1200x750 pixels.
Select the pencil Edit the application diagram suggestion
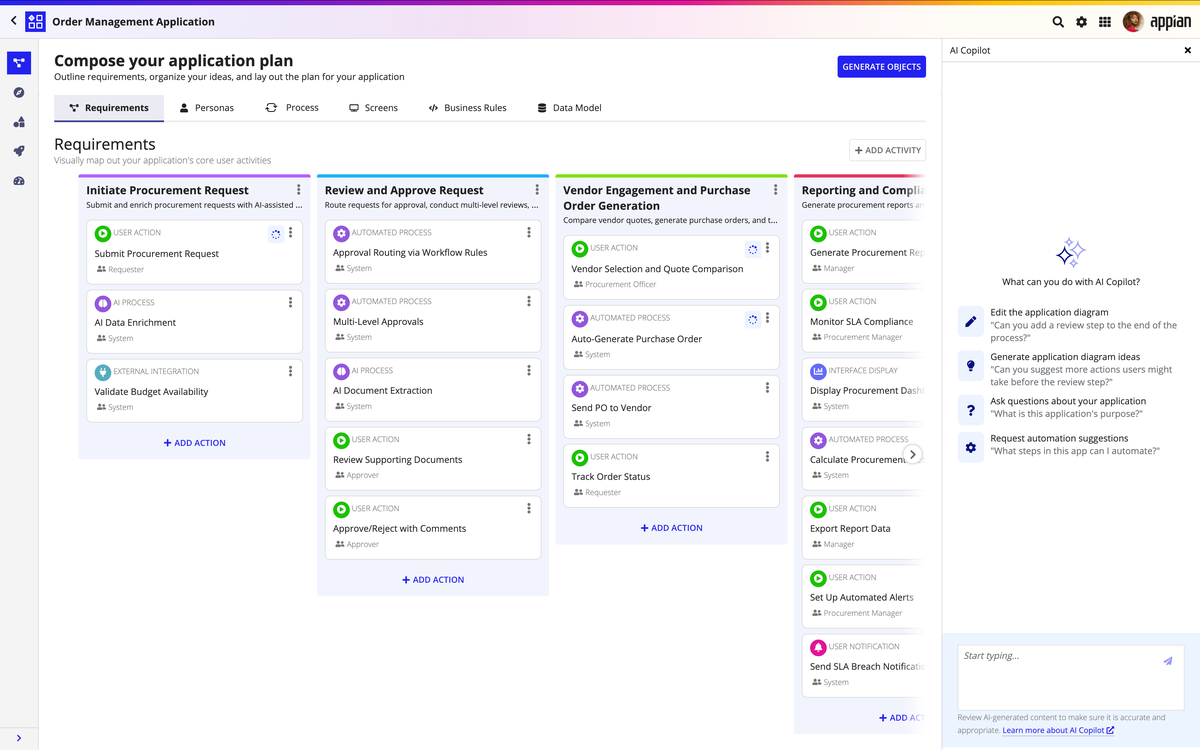969,321
